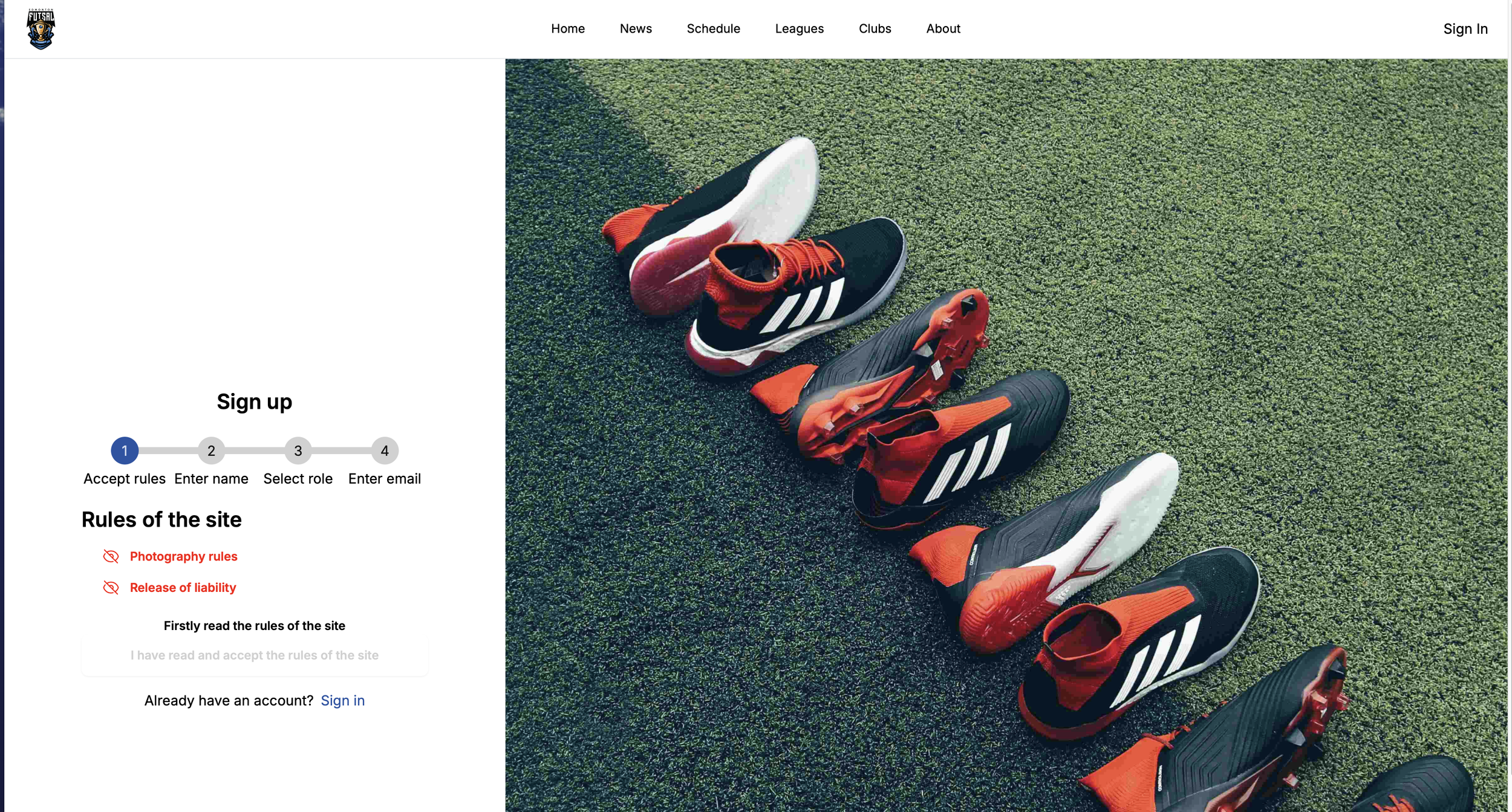Click Sign in link below form

(342, 700)
